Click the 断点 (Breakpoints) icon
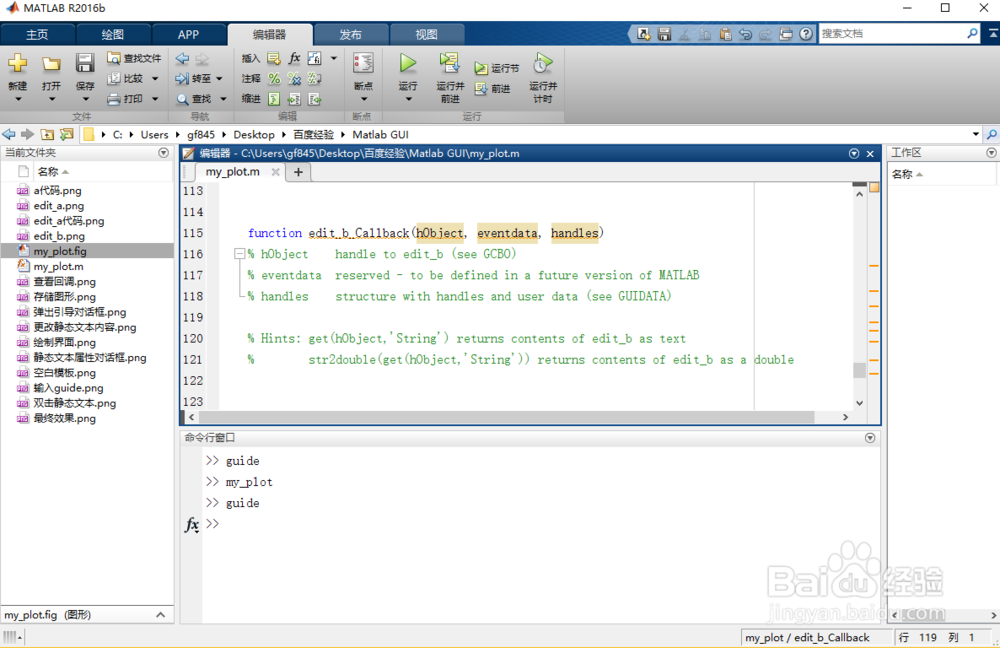 tap(363, 63)
